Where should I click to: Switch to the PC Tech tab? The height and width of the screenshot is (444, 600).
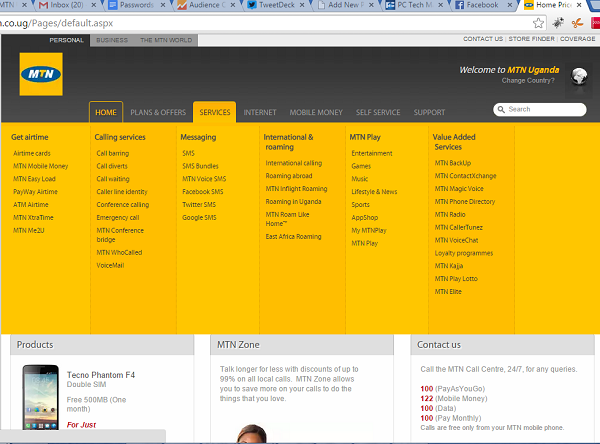pyautogui.click(x=415, y=5)
